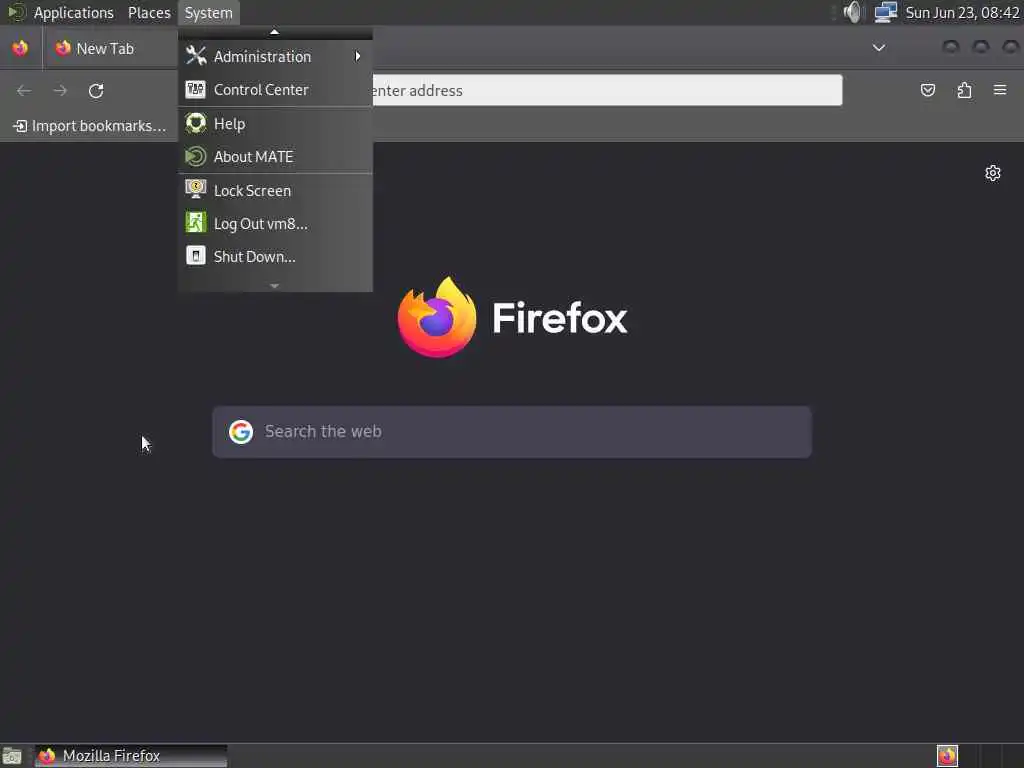
Task: Choose Lock Screen from the menu
Action: click(275, 191)
